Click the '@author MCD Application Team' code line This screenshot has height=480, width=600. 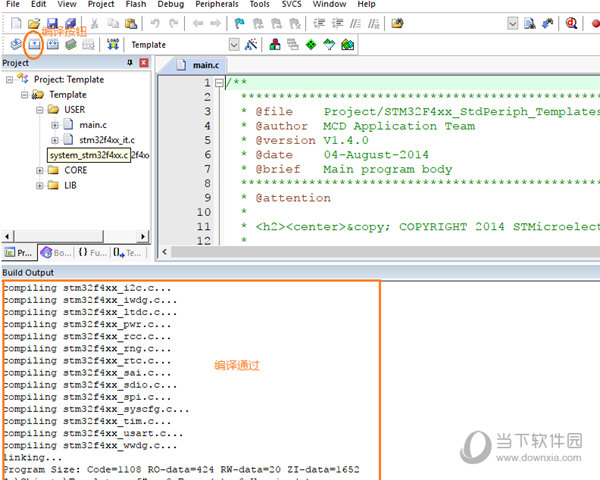click(358, 126)
